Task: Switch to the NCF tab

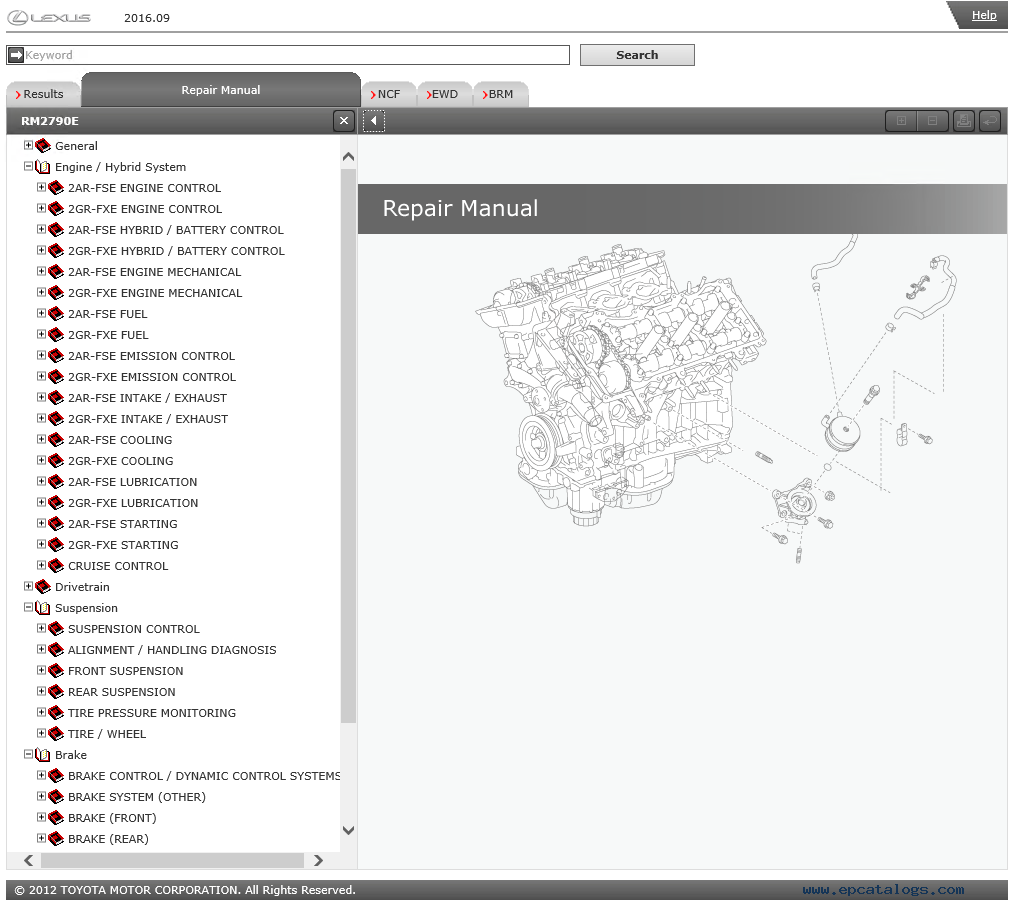Action: pyautogui.click(x=388, y=94)
